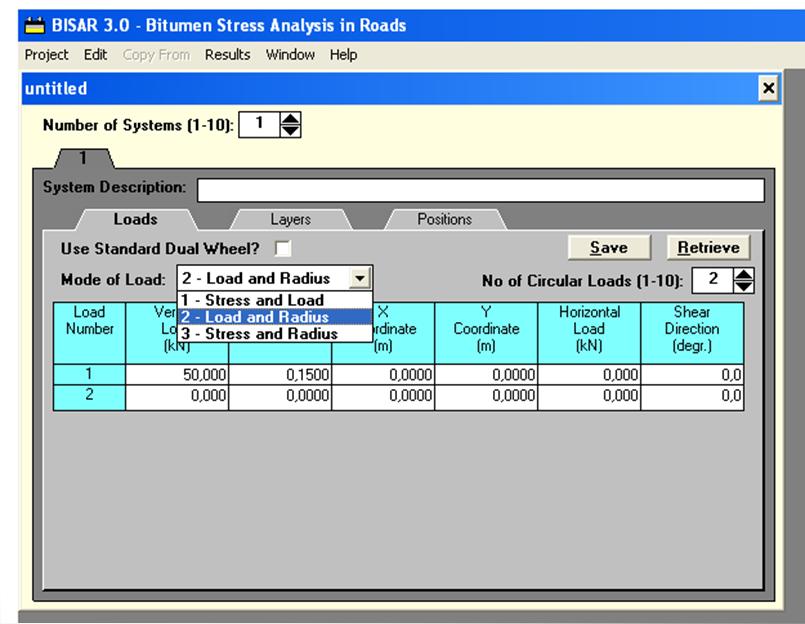Click radius cell 0,1500 in row 1
The image size is (805, 624).
click(280, 375)
